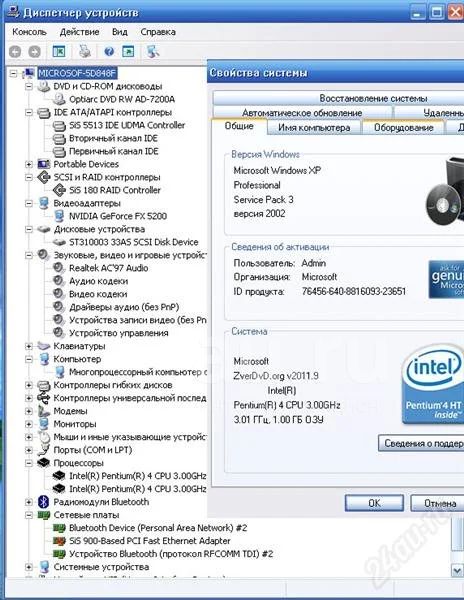Viewport: 464px width, 600px height.
Task: Click the Сведения о поддержке button
Action: 421,443
